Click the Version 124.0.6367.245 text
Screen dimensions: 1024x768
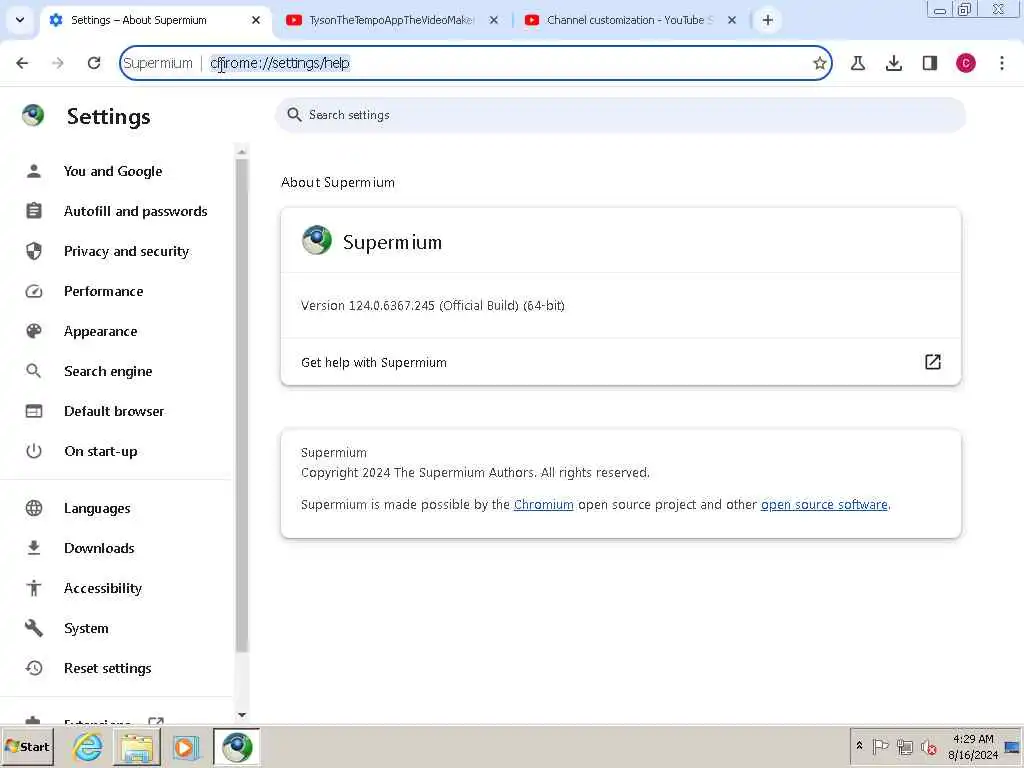click(432, 305)
